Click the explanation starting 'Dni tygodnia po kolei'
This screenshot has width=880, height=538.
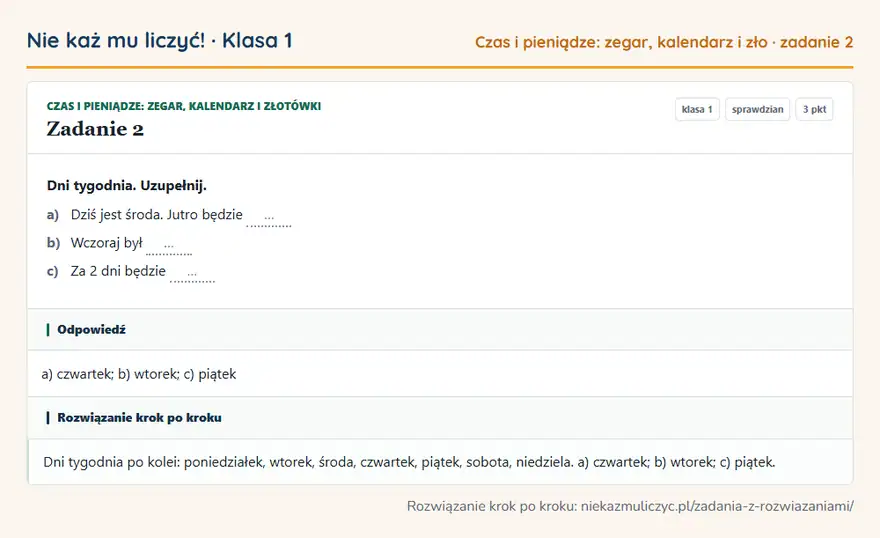coord(409,462)
